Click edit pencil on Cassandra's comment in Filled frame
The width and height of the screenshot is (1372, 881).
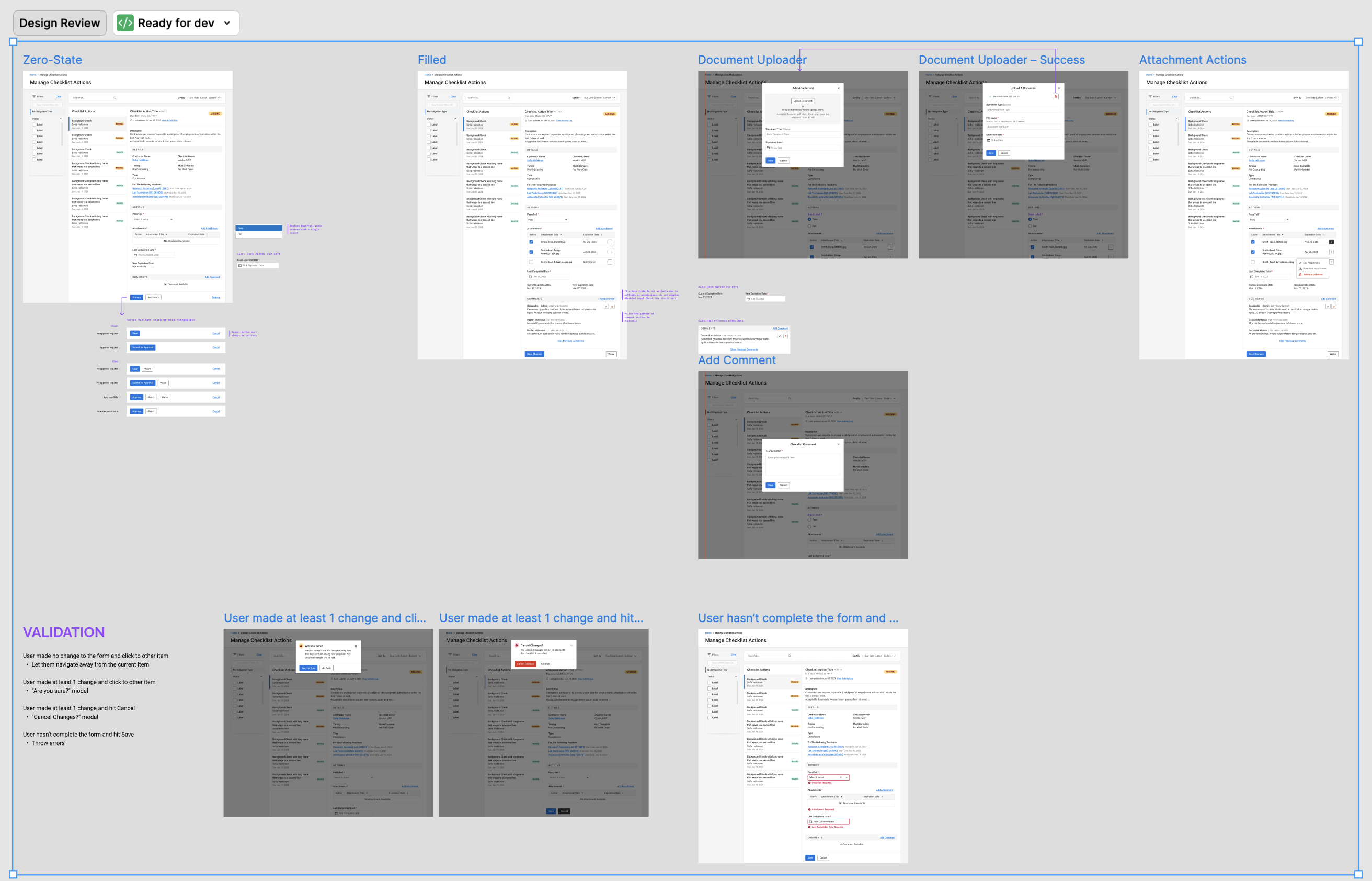coord(606,307)
